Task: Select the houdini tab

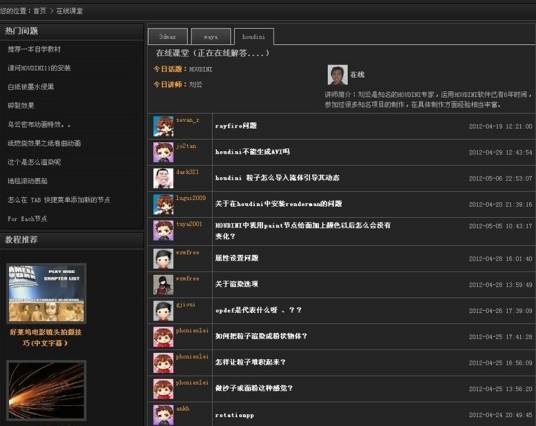Action: (x=254, y=37)
